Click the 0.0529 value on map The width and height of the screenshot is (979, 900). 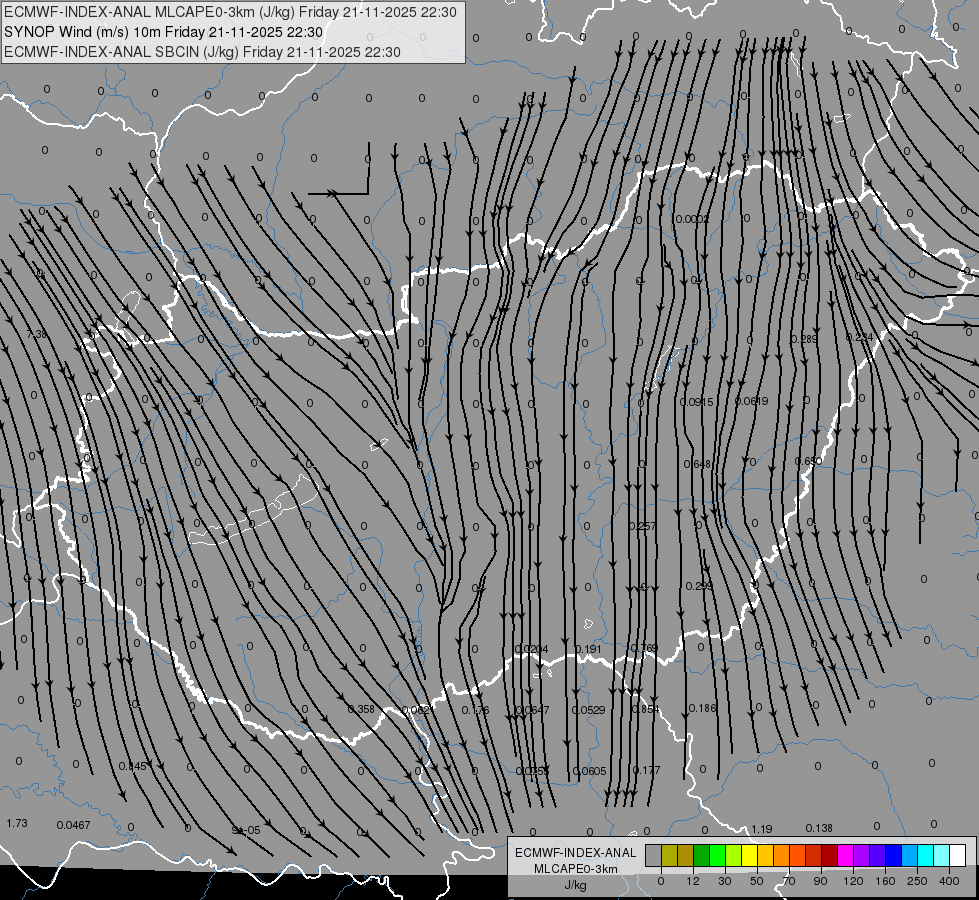coord(588,710)
